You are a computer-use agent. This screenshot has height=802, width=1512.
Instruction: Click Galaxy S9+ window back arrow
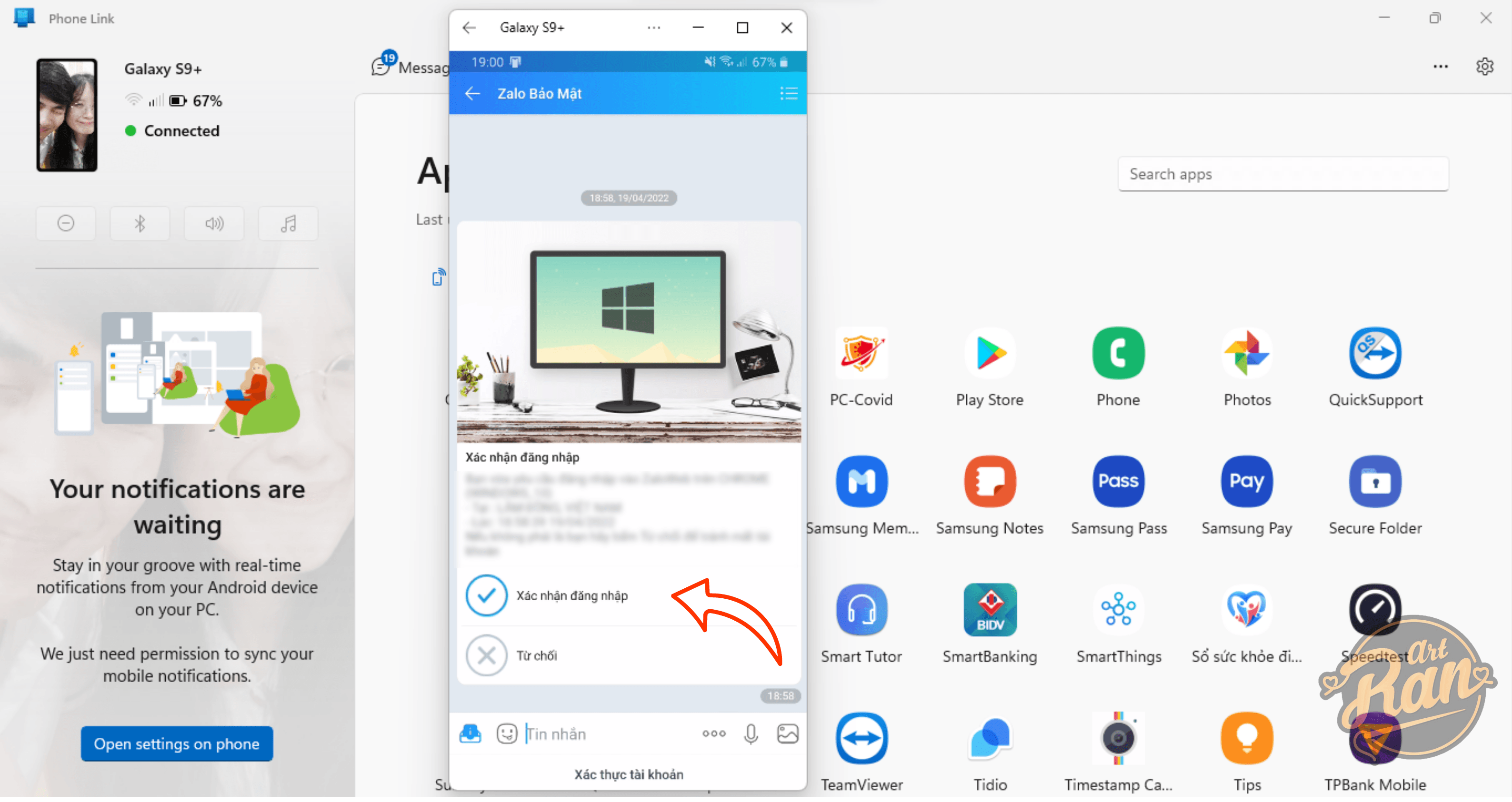469,28
